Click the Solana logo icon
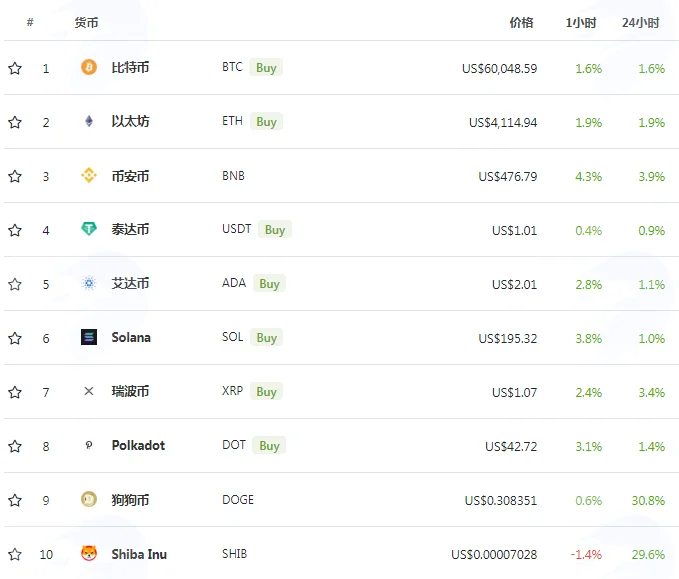The image size is (679, 579). [89, 337]
